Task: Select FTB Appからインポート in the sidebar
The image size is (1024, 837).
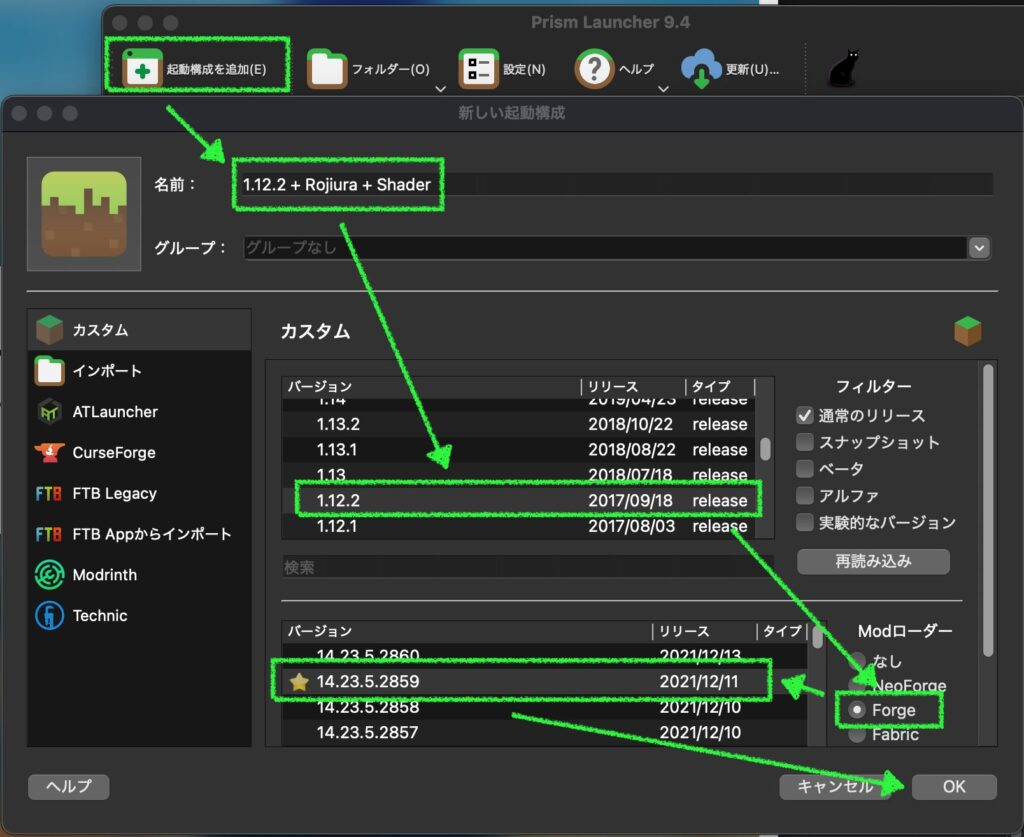Action: pyautogui.click(x=139, y=534)
